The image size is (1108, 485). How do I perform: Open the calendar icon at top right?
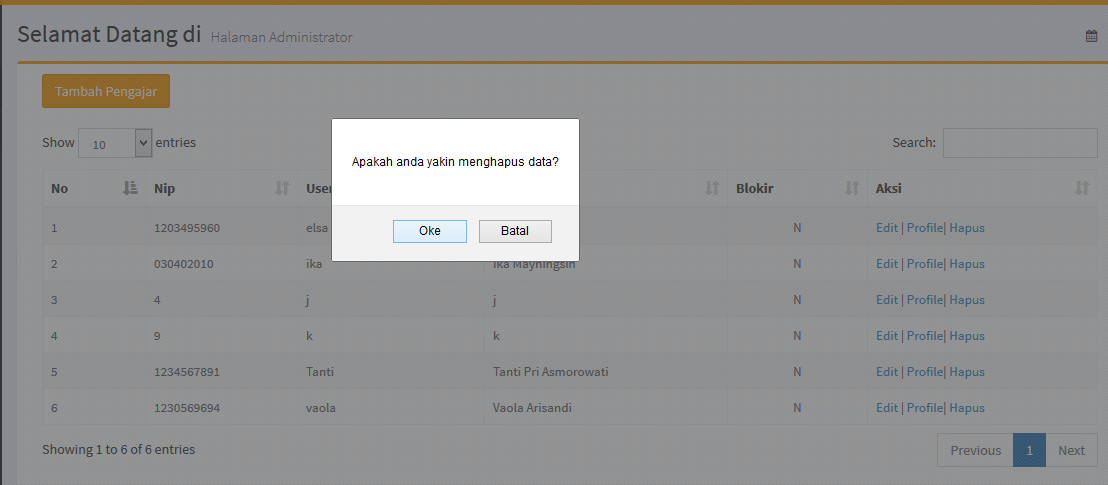[x=1091, y=36]
